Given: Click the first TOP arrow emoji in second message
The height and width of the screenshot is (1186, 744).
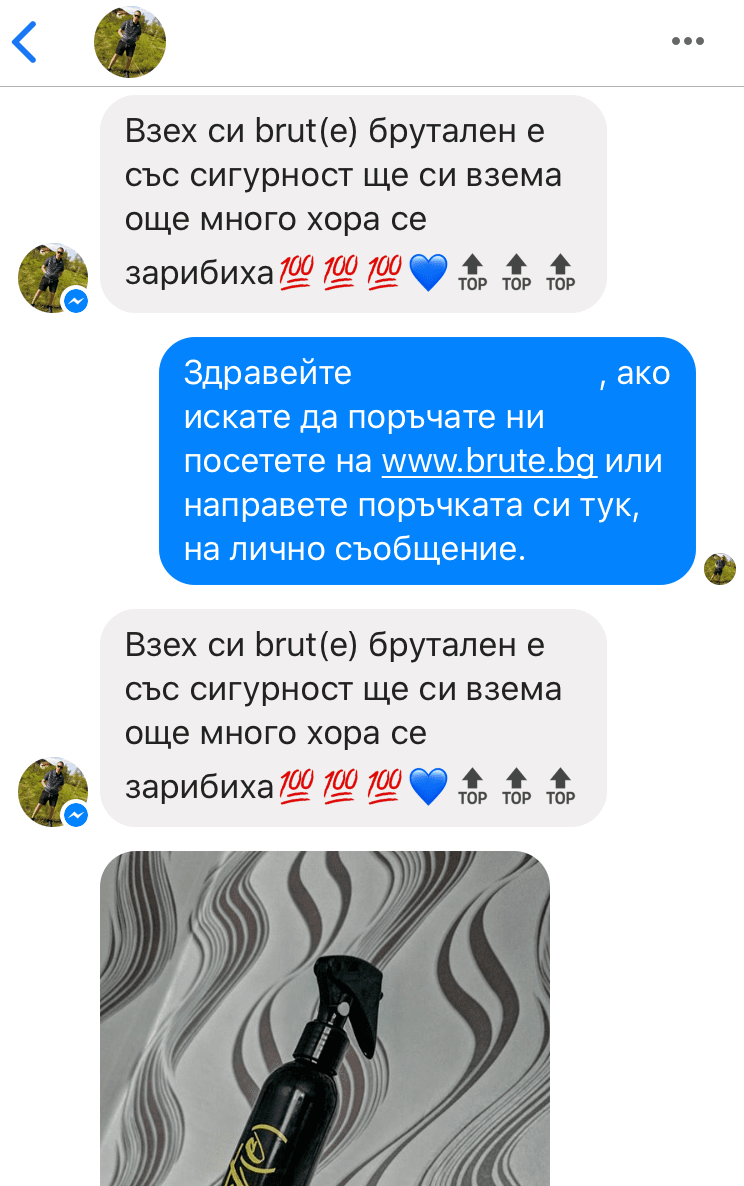Looking at the screenshot, I should click(472, 786).
